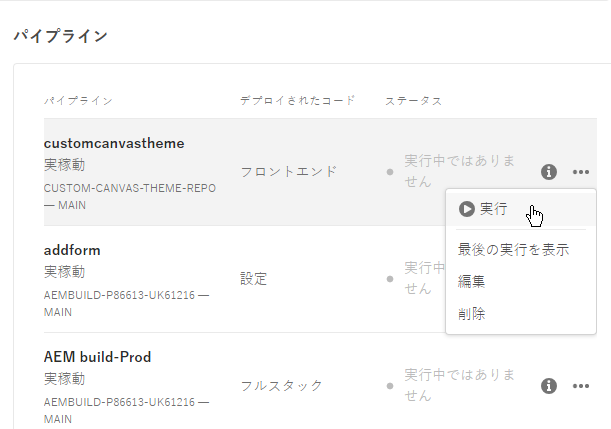The height and width of the screenshot is (429, 611).
Task: Open the more-actions ellipsis for customcanvastheme
Action: tap(581, 172)
